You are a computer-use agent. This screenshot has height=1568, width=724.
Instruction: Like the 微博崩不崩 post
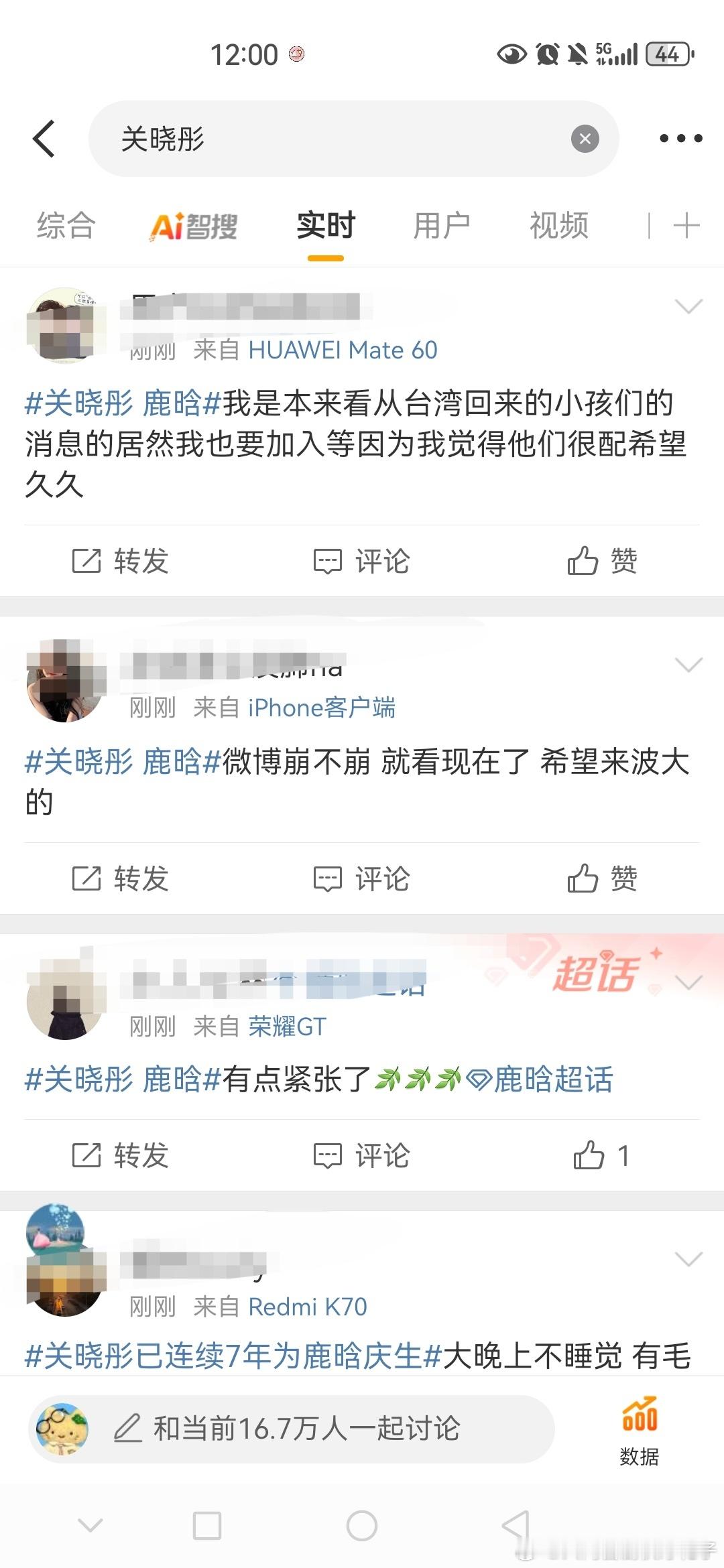tap(602, 878)
